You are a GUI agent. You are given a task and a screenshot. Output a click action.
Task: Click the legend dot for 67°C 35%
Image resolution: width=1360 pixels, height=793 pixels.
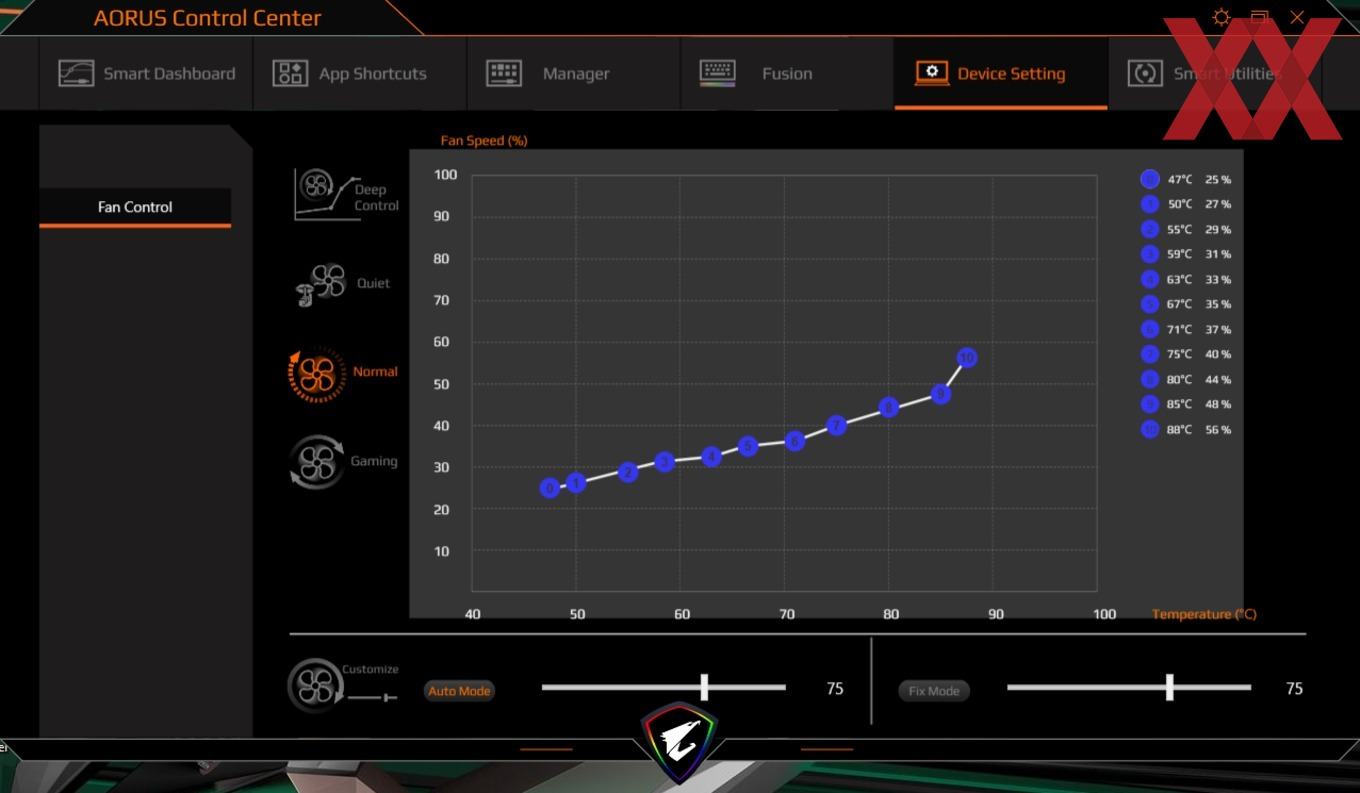click(x=1150, y=304)
